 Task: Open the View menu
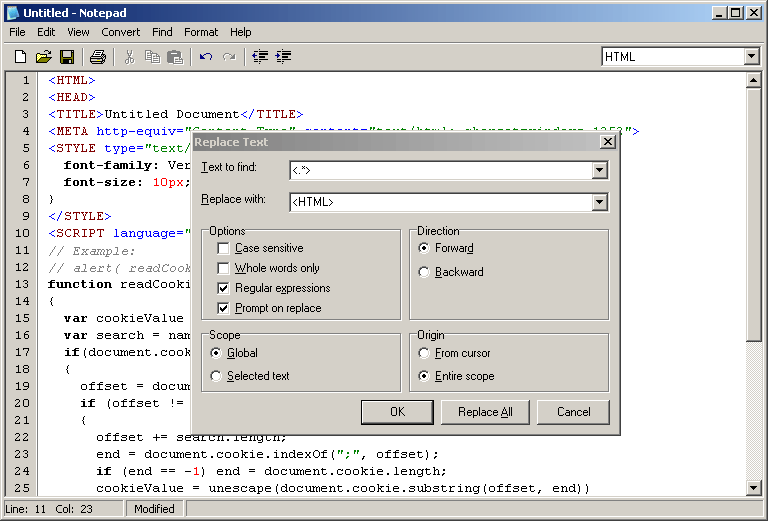click(x=78, y=32)
